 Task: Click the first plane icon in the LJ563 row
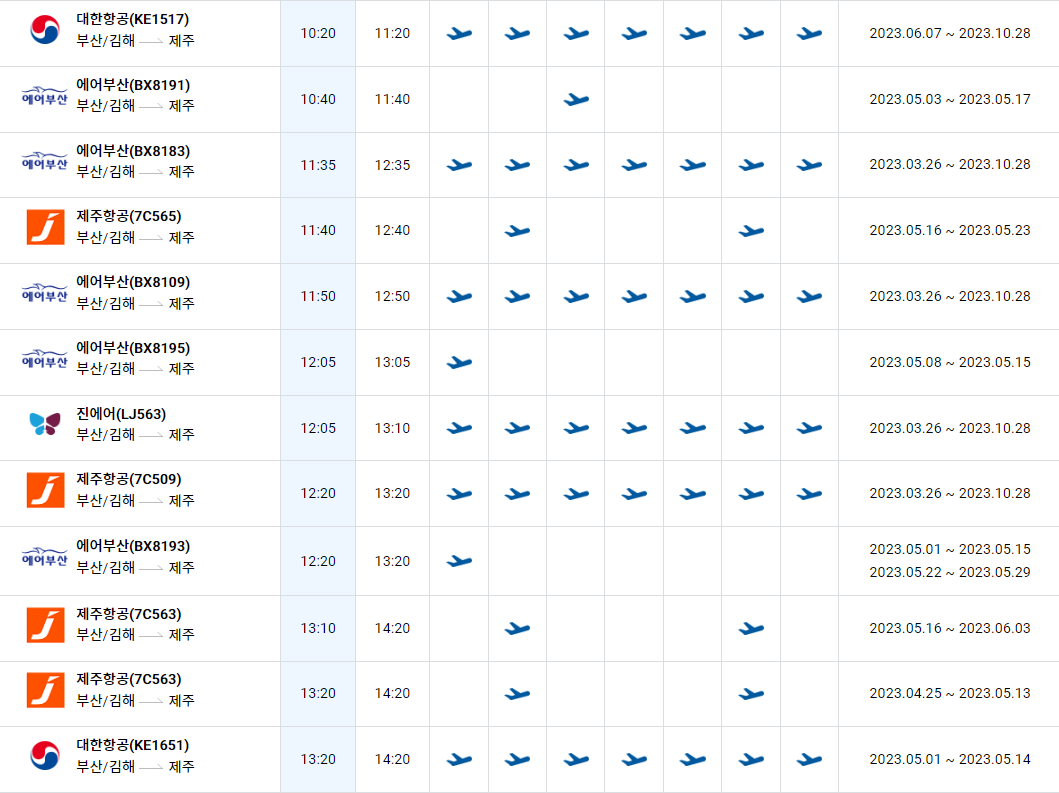[459, 428]
